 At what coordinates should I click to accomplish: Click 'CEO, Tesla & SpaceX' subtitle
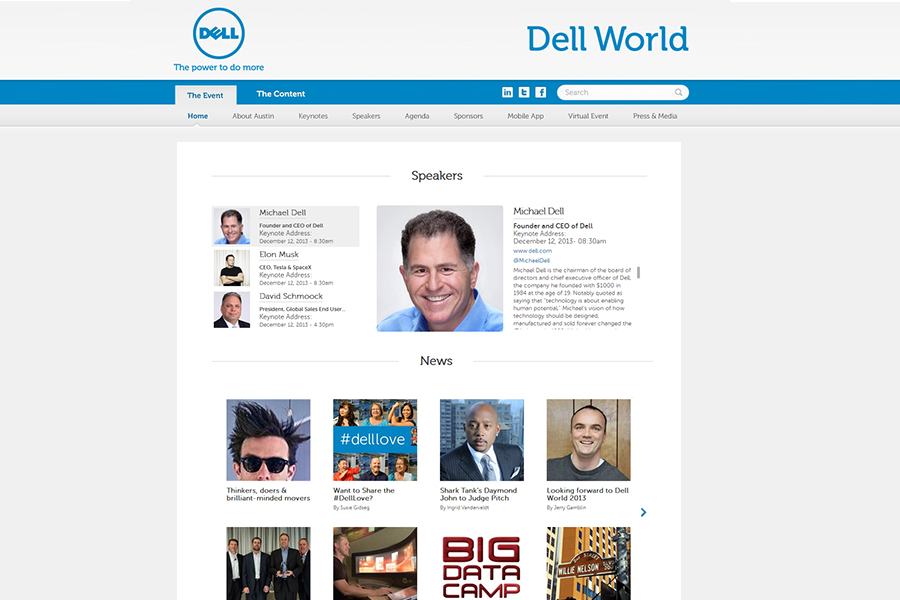(x=285, y=268)
